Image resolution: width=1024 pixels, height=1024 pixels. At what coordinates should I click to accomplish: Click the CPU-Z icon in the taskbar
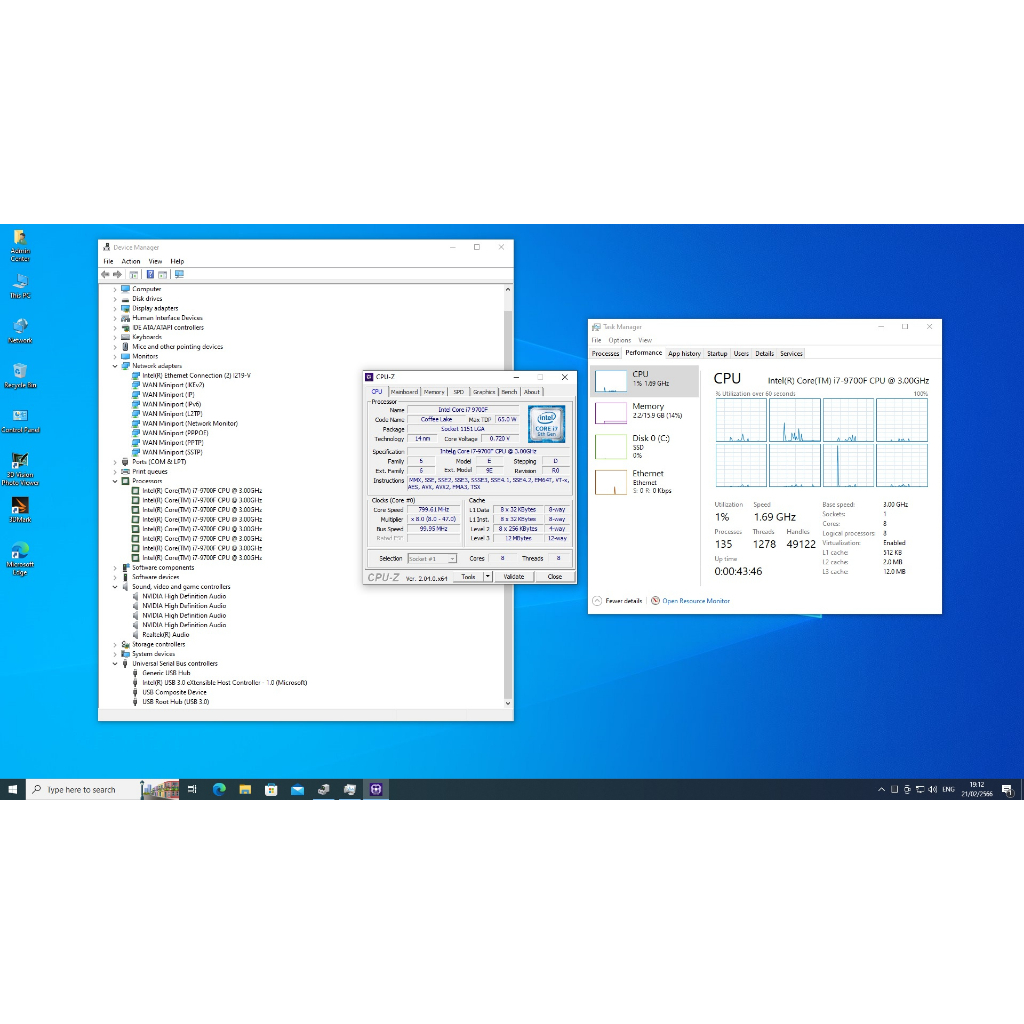pyautogui.click(x=376, y=789)
